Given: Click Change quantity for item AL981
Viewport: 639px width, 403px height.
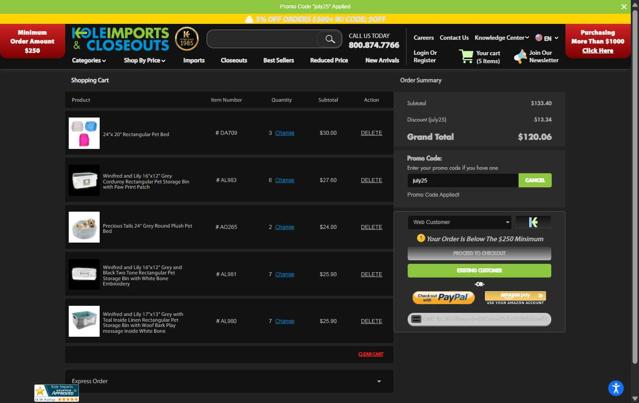Looking at the screenshot, I should click(284, 274).
